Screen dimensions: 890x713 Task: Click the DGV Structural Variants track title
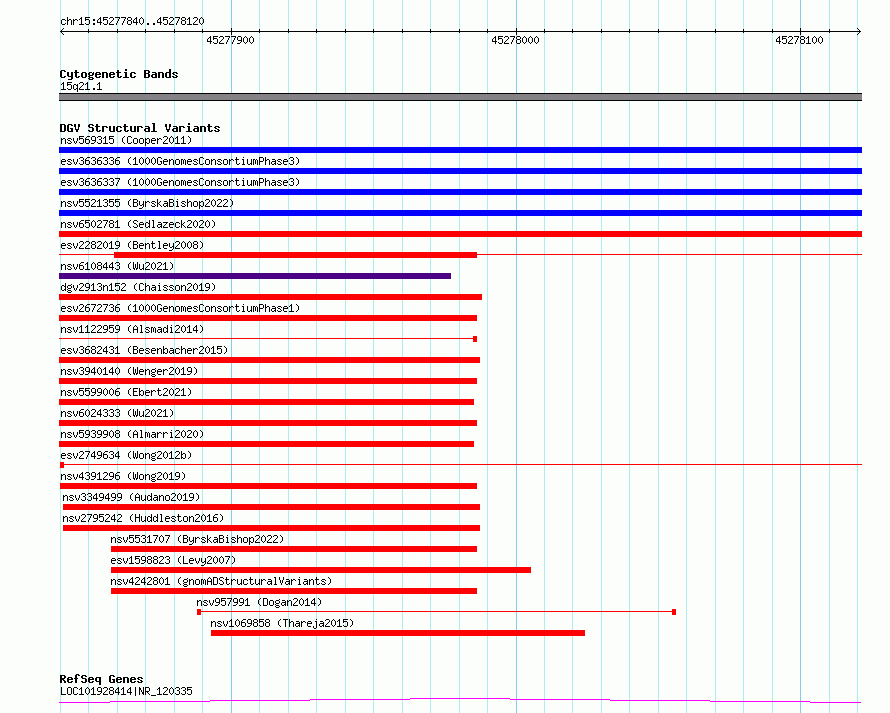[x=140, y=128]
